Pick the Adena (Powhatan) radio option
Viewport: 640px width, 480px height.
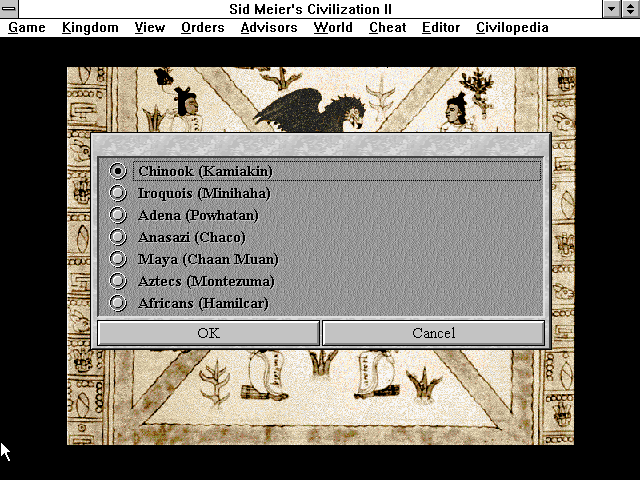118,215
